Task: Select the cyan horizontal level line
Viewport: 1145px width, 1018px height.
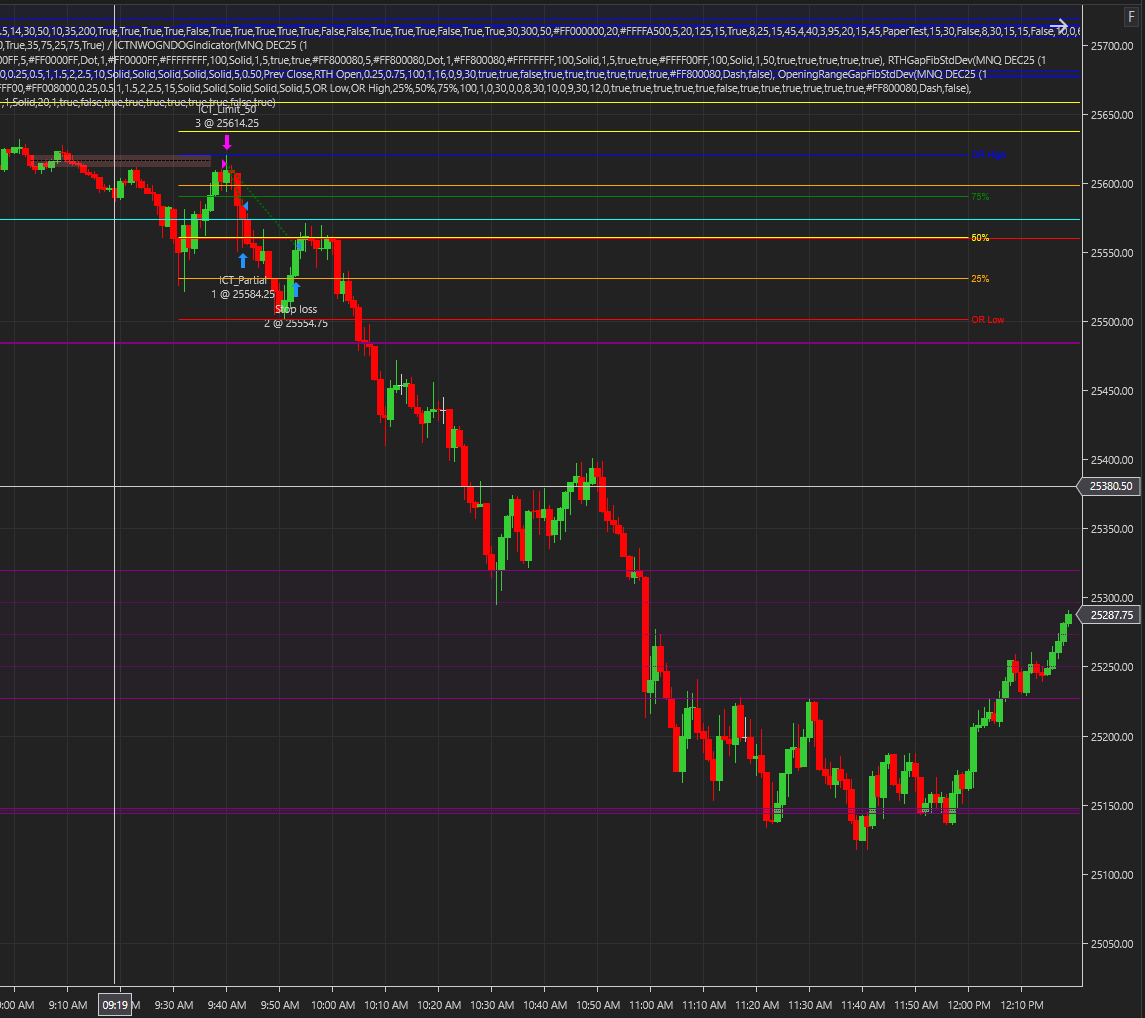Action: (540, 220)
